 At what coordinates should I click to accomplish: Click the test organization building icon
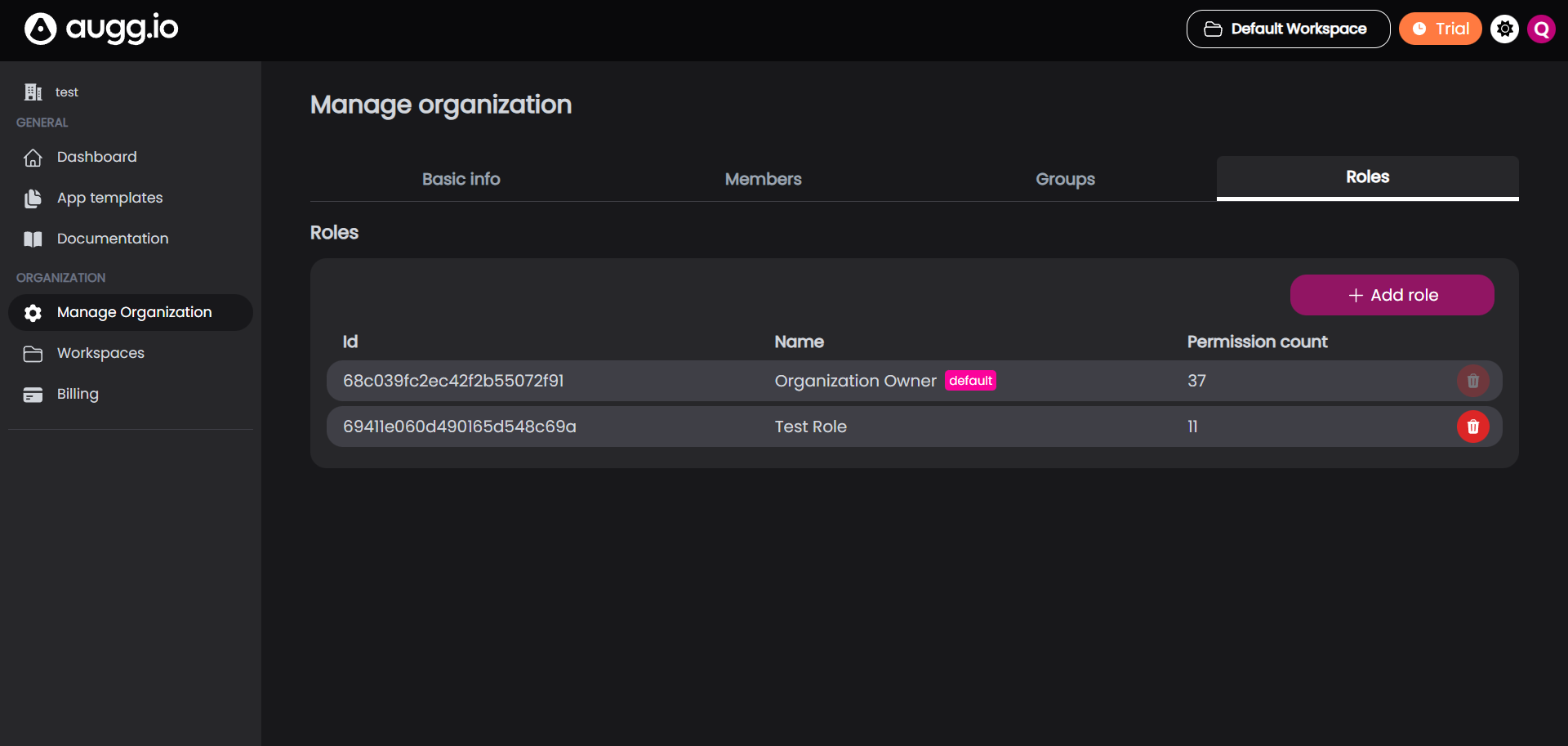tap(33, 92)
